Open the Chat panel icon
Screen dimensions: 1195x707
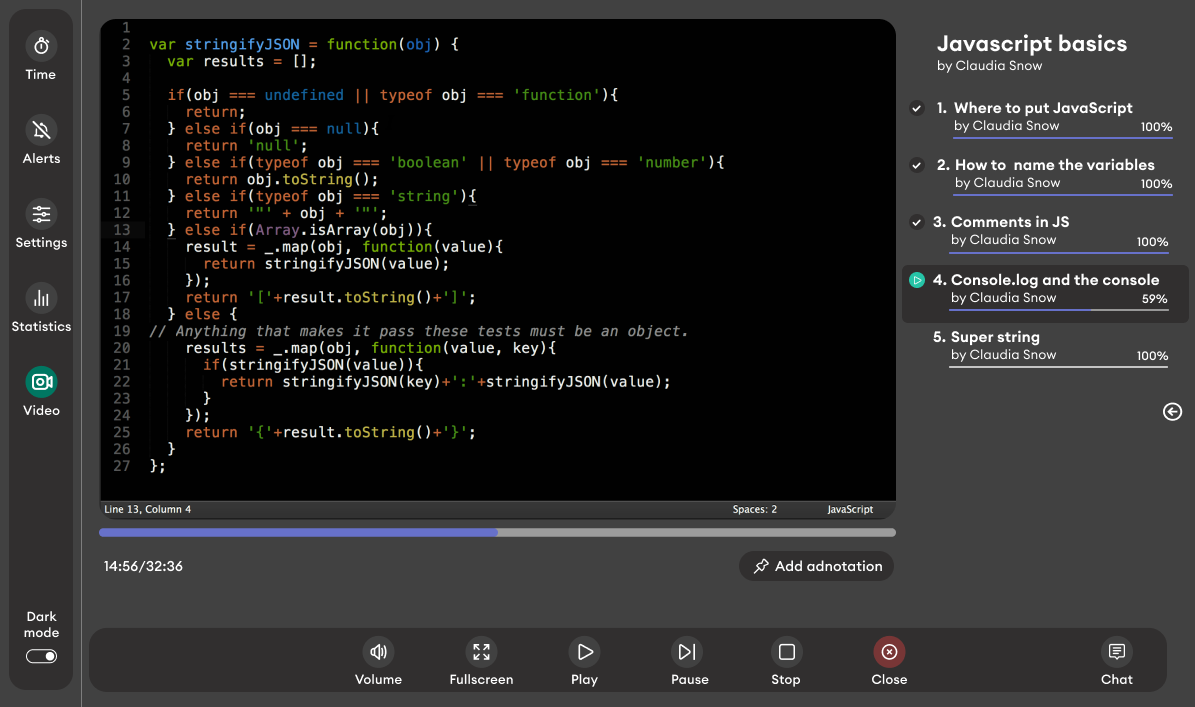tap(1116, 653)
